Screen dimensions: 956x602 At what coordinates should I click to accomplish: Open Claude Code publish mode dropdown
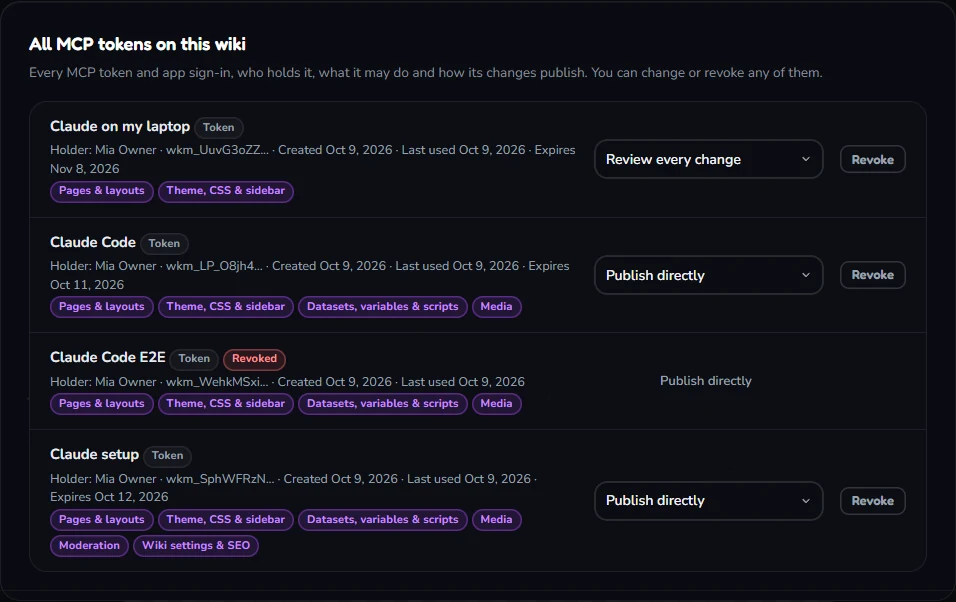tap(708, 275)
